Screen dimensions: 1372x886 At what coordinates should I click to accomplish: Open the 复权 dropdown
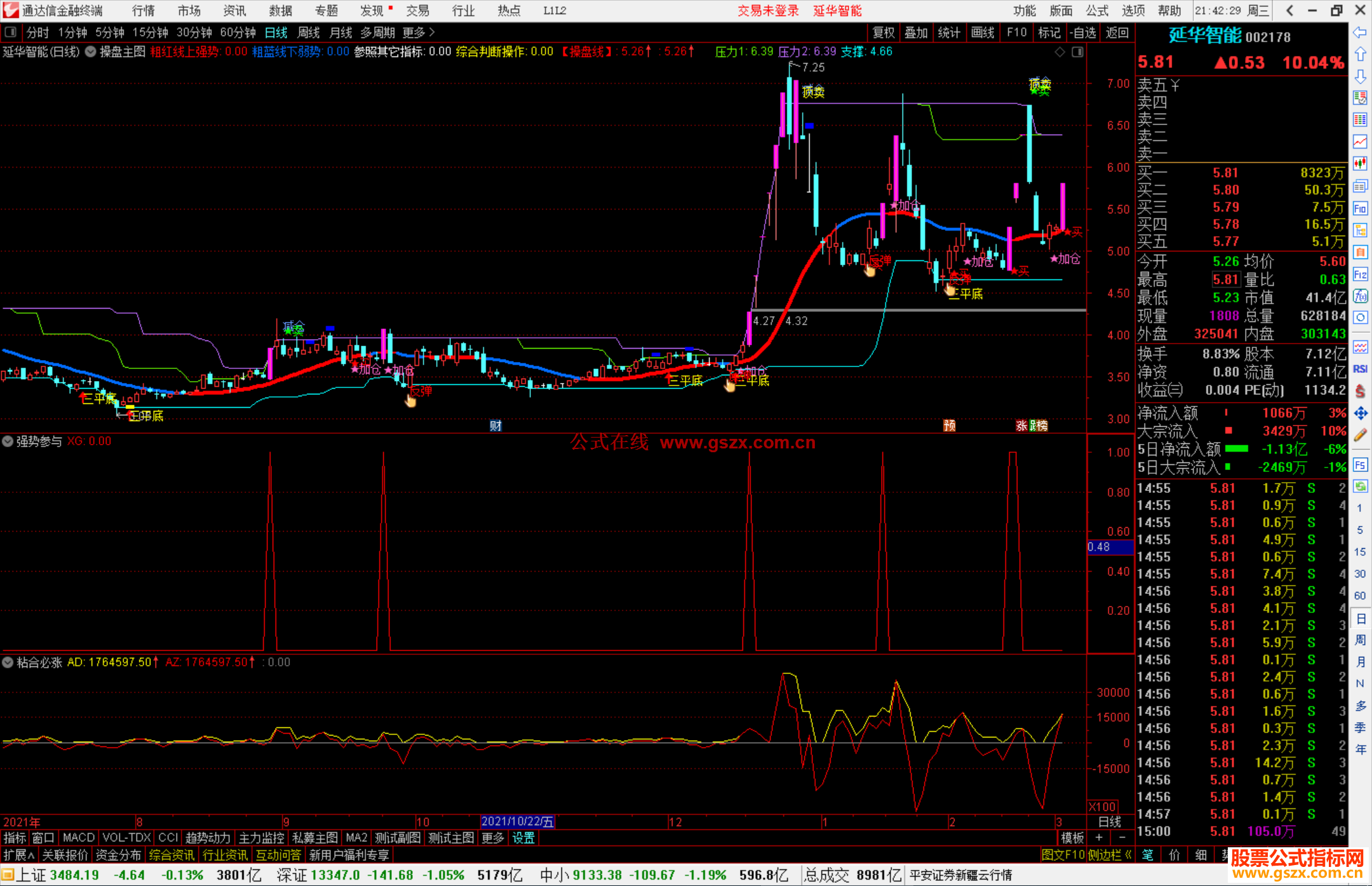click(x=884, y=32)
